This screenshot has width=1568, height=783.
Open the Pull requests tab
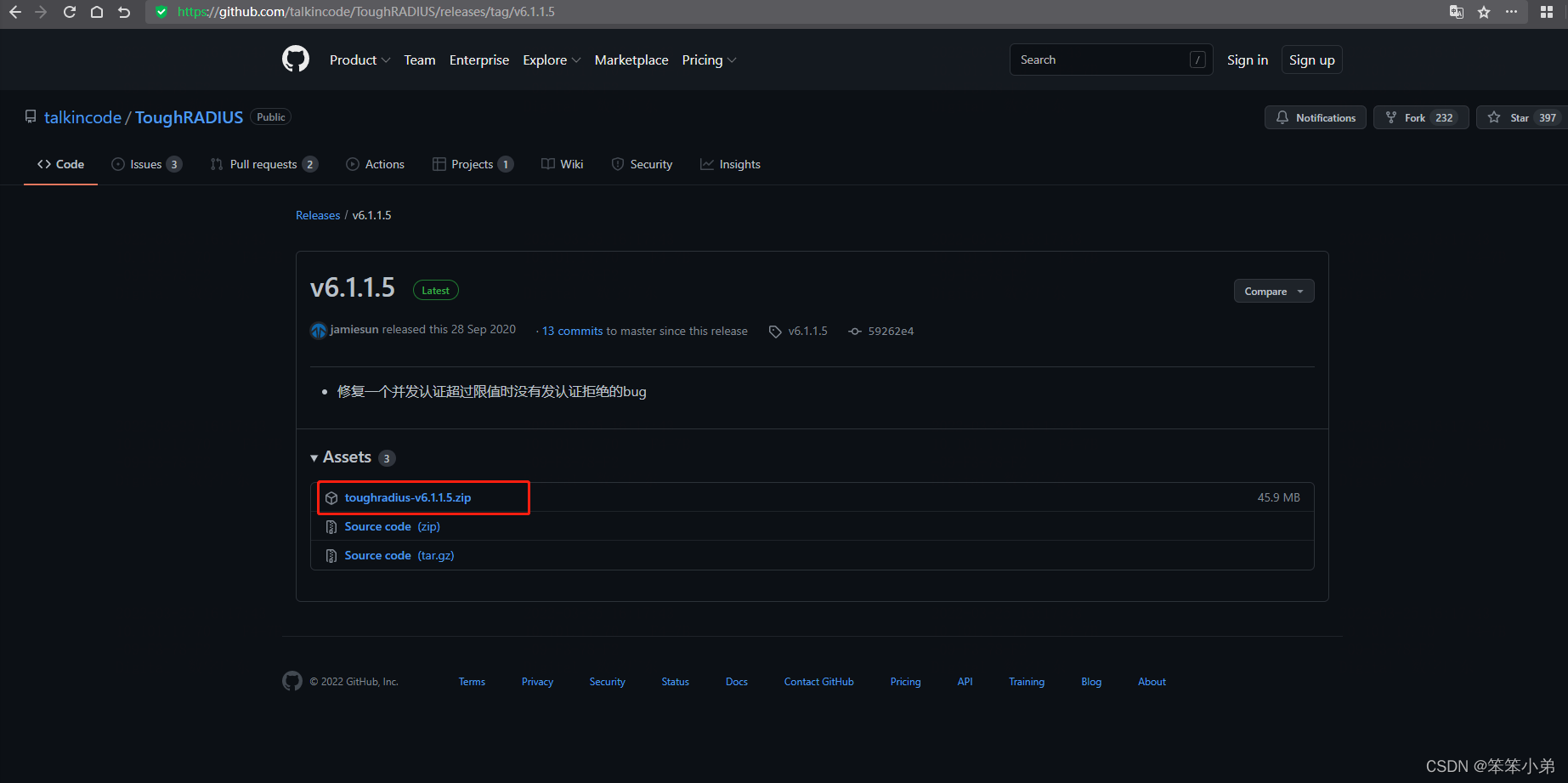point(264,164)
